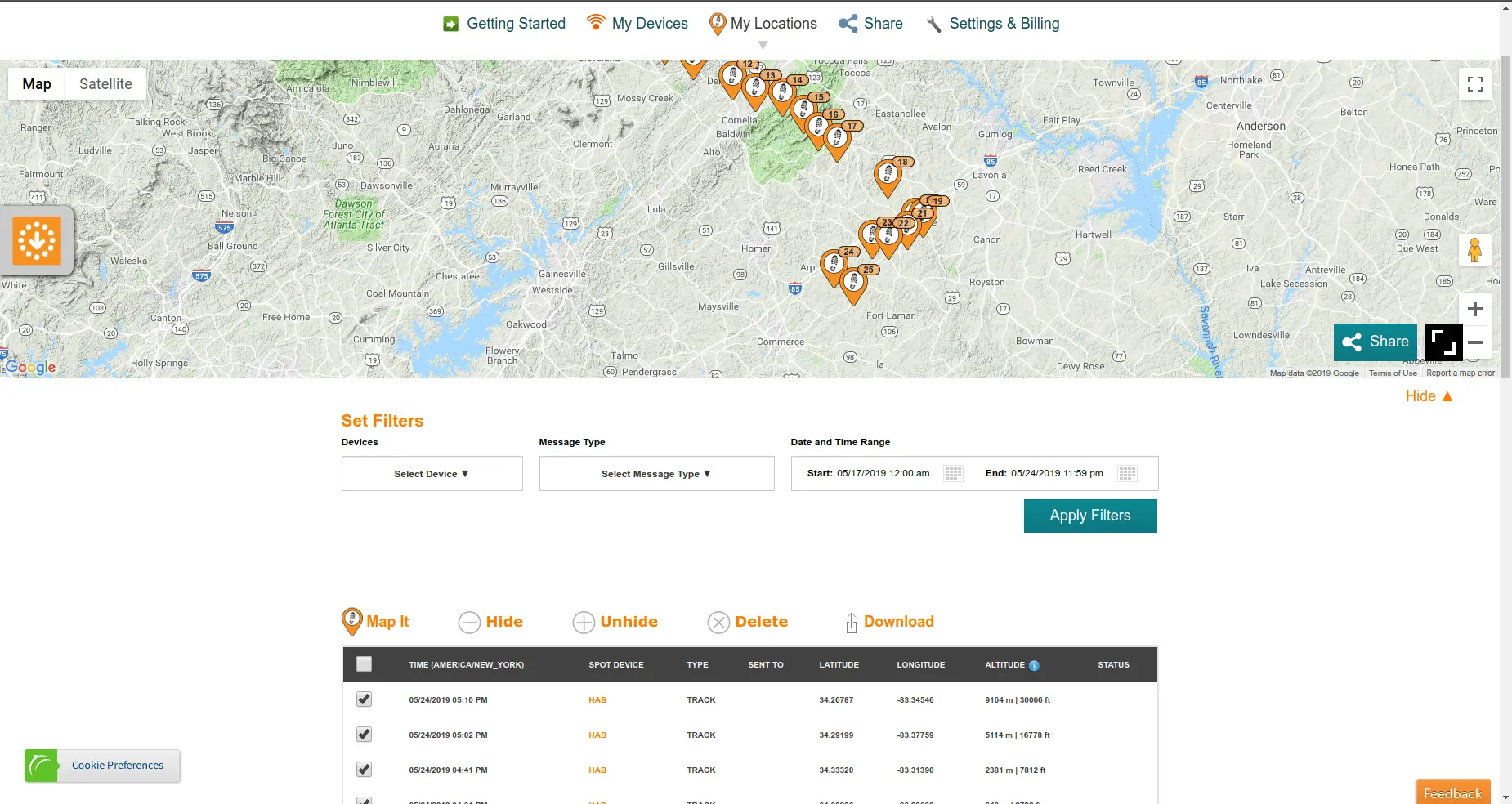Zoom in on the map
The image size is (1512, 804).
pos(1474,309)
